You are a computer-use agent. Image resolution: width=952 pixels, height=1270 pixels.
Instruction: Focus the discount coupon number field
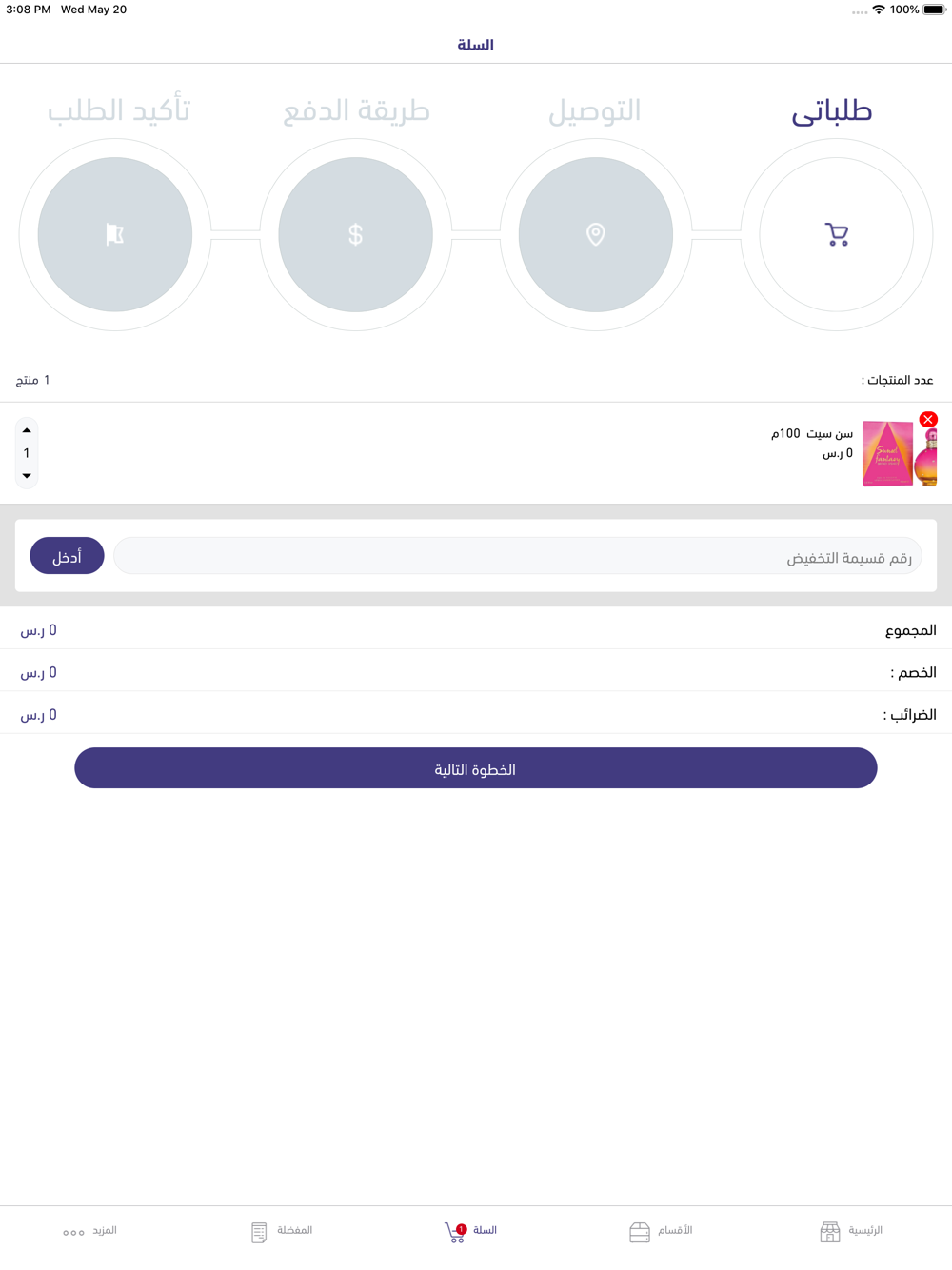[518, 556]
